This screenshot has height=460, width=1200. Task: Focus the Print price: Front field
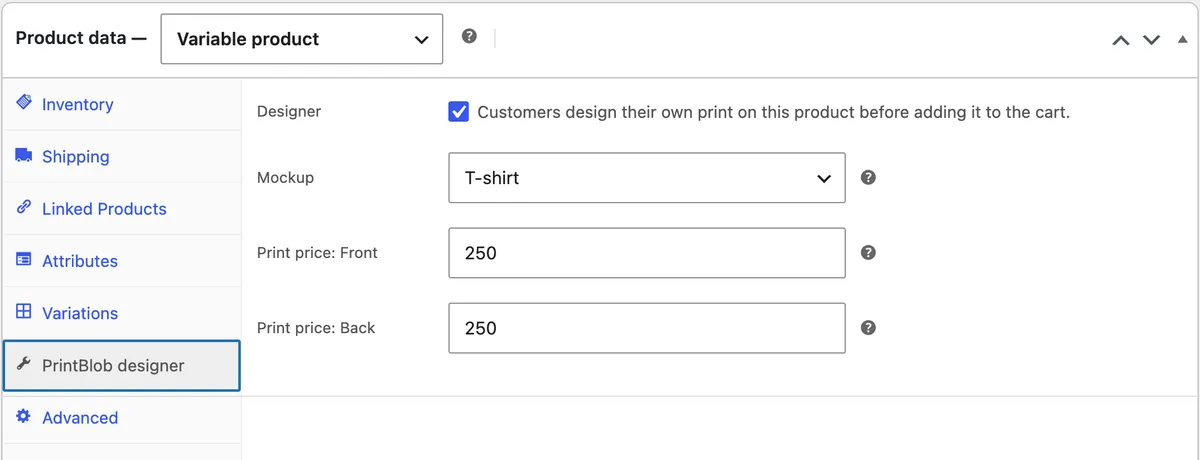click(647, 253)
